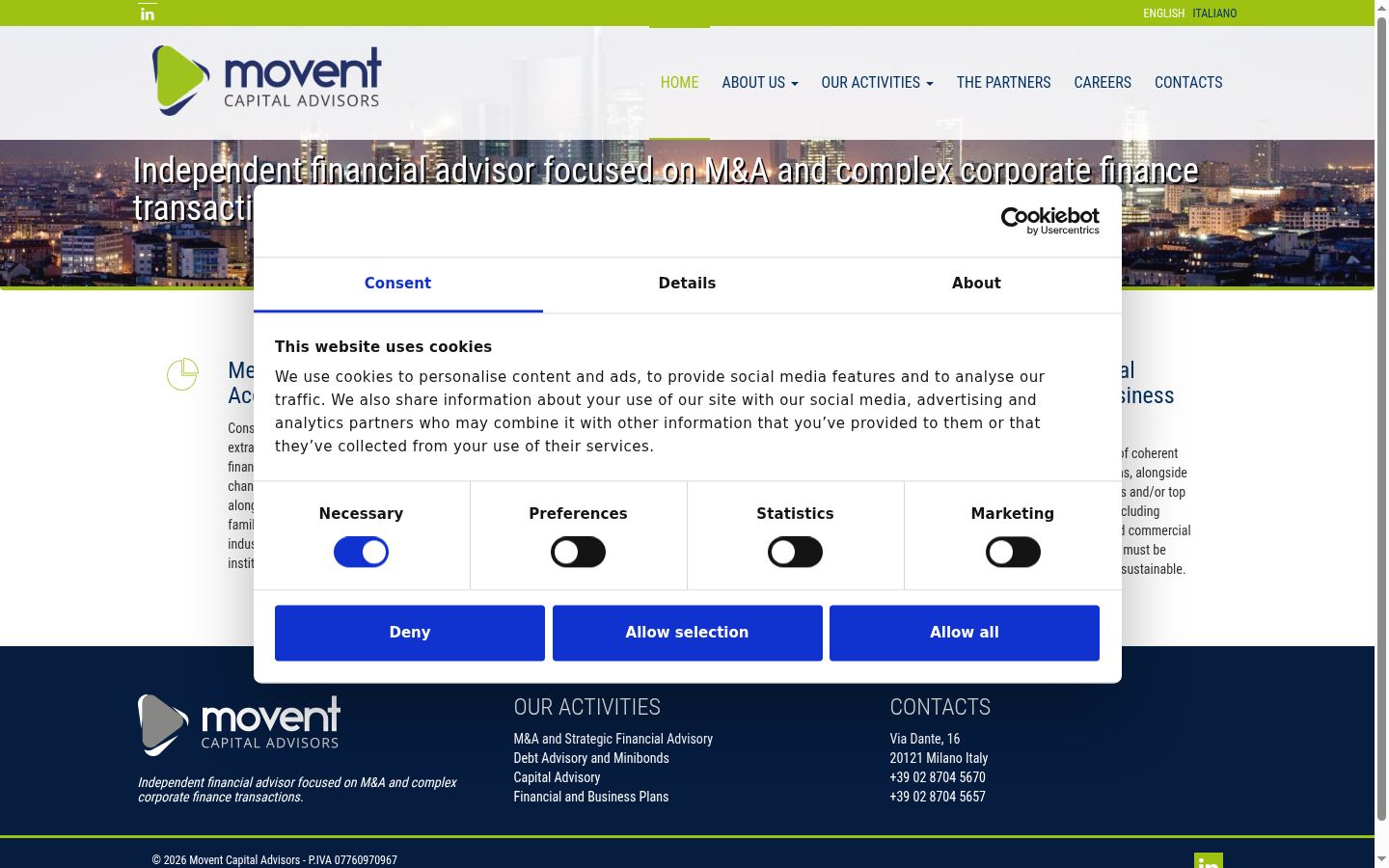Switch language to ENGLISH
This screenshot has width=1389, height=868.
(x=1163, y=14)
